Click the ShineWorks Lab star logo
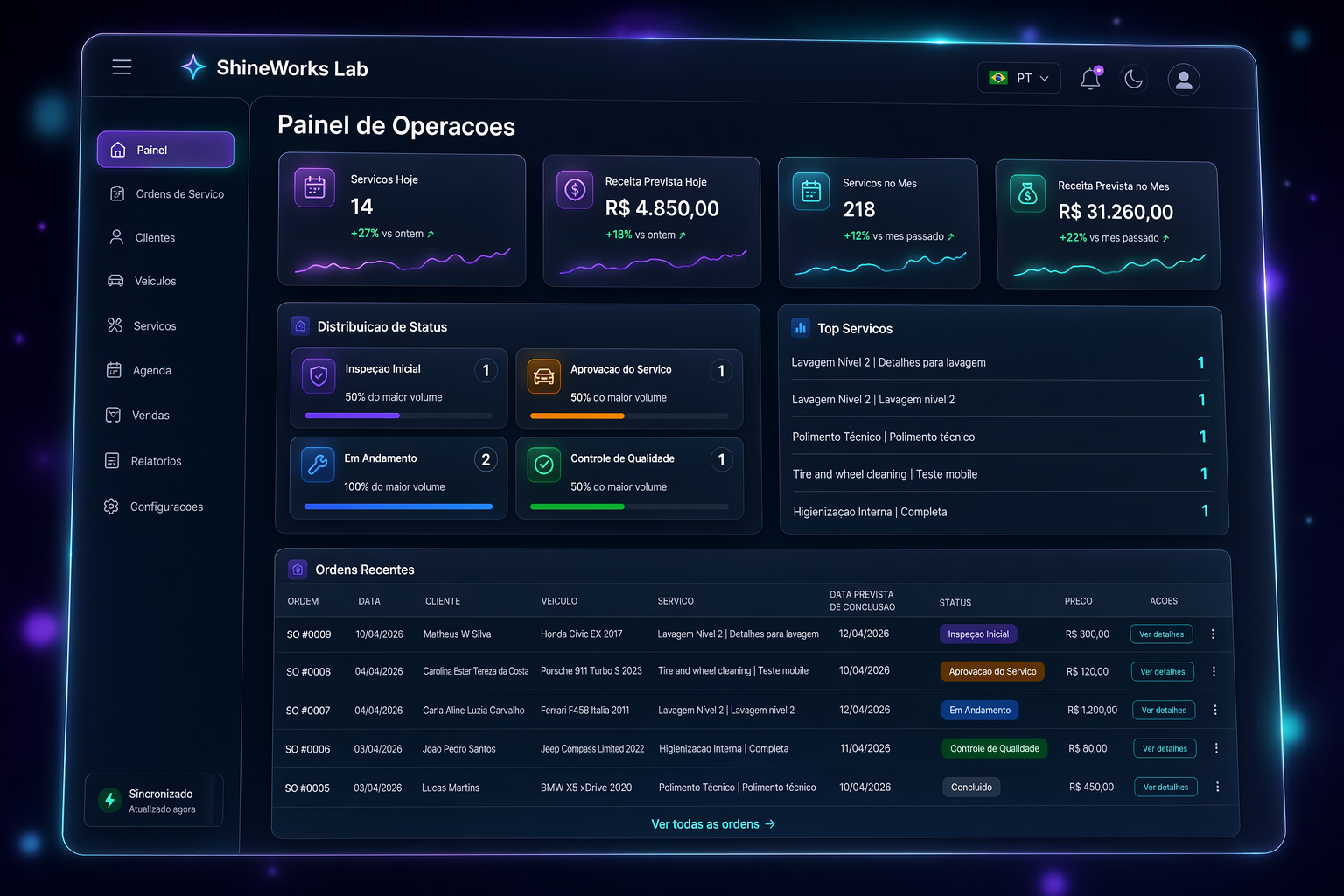Image resolution: width=1344 pixels, height=896 pixels. (x=193, y=67)
